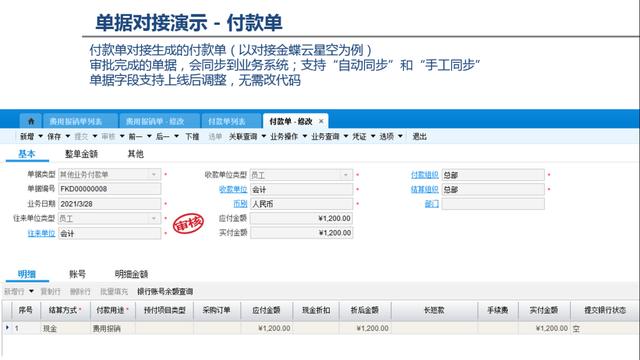The width and height of the screenshot is (640, 360).
Task: Select the 基本 tab
Action: [27, 154]
